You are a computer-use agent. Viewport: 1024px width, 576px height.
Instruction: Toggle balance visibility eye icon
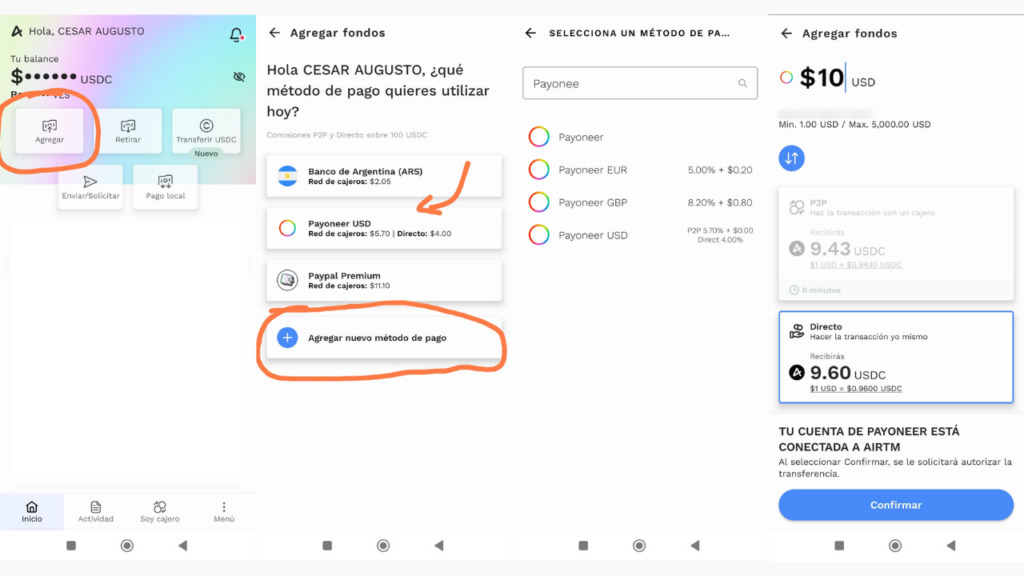239,77
